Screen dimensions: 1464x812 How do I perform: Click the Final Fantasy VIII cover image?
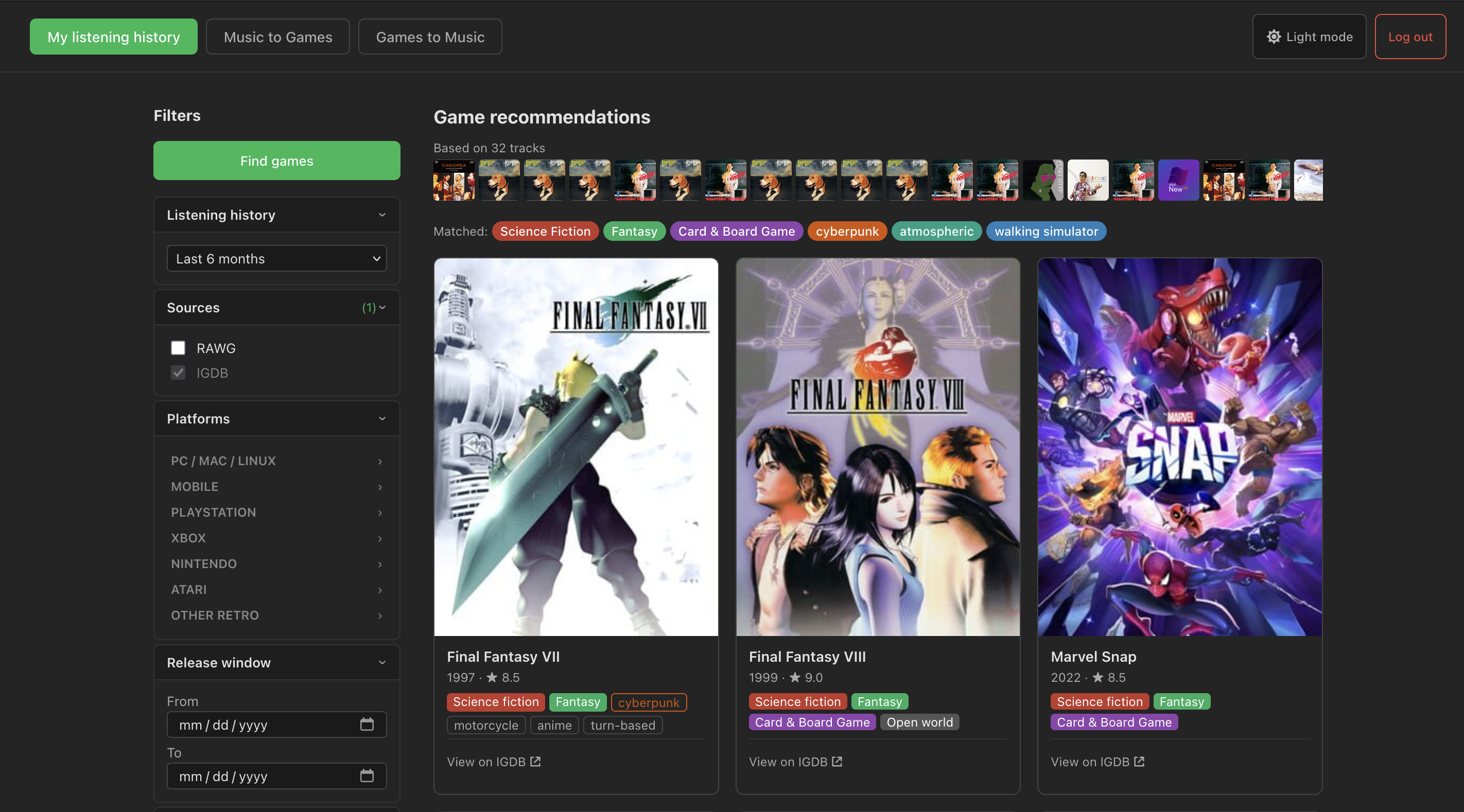[878, 447]
